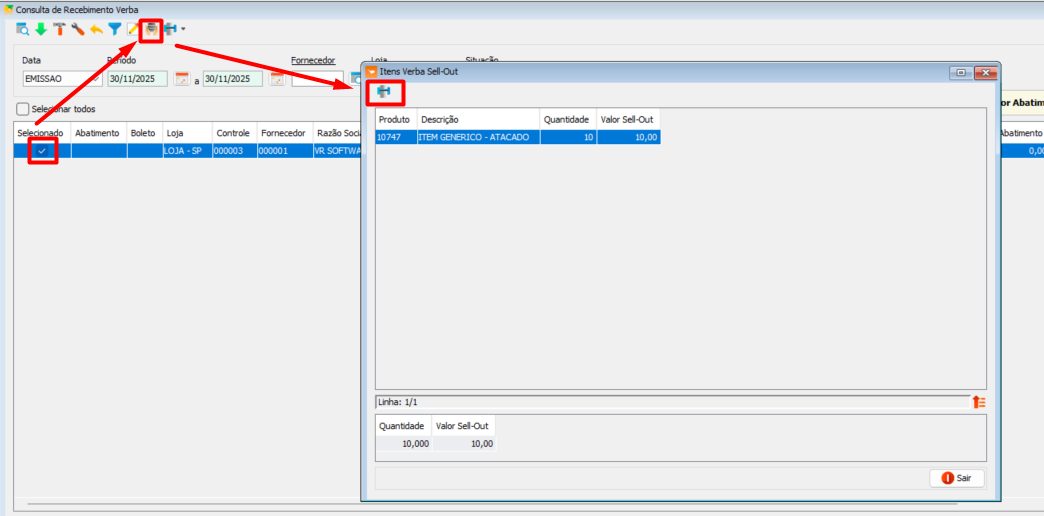Expand the main toolbar print dropdown arrow

coord(183,29)
